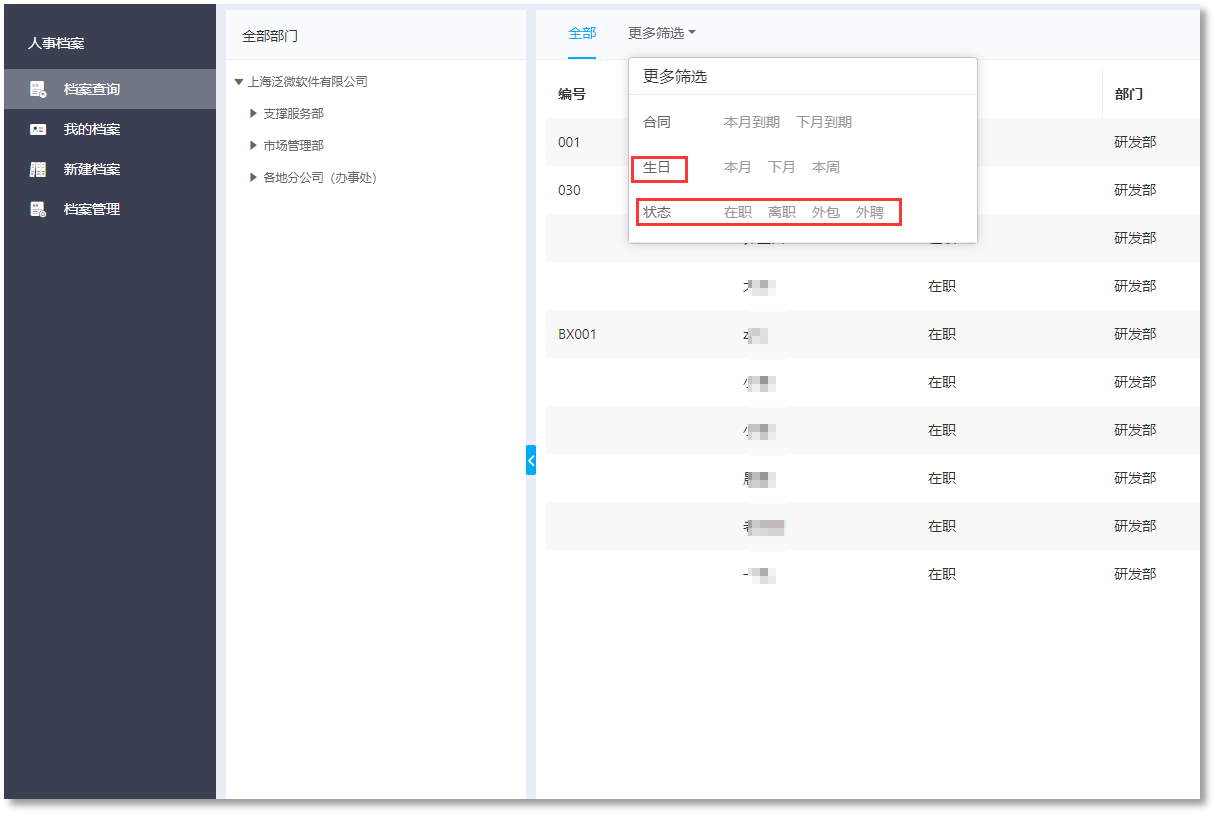Screen dimensions: 1216x816
Task: Open 我的档案 in the sidebar
Action: tap(109, 129)
